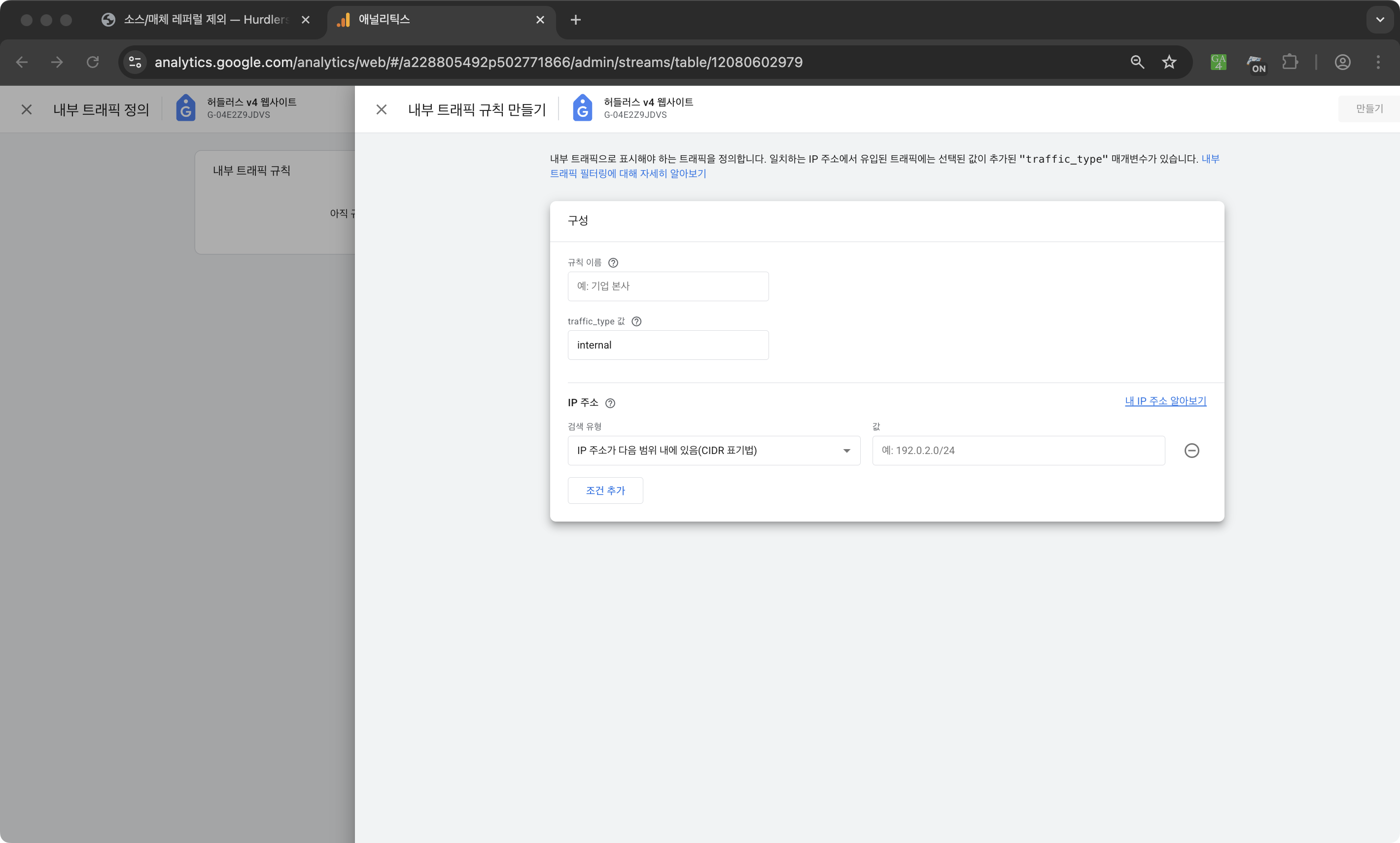Open a new browser tab
1400x843 pixels.
click(x=575, y=20)
